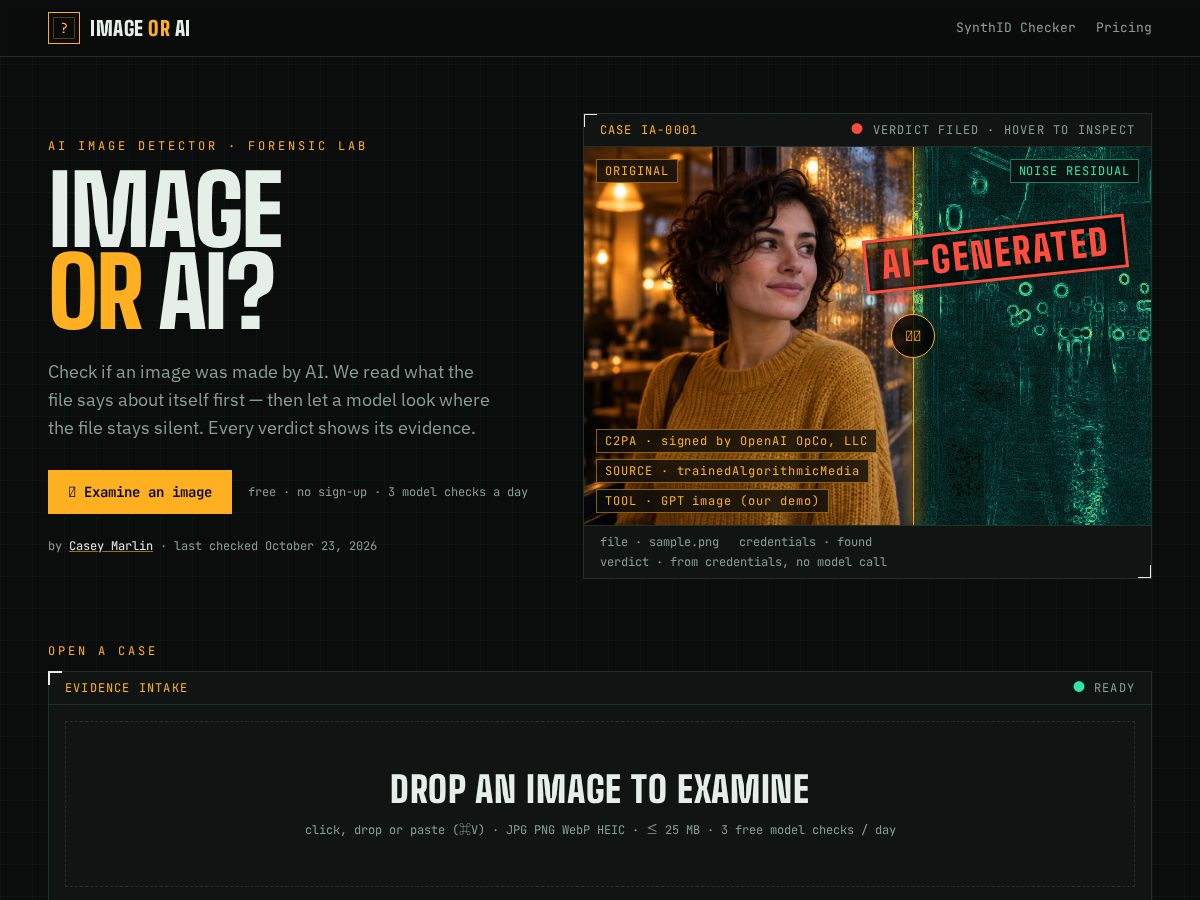The width and height of the screenshot is (1200, 900).
Task: Click AI IMAGE DETECTOR FORENSIC LAB tagline
Action: [x=208, y=146]
